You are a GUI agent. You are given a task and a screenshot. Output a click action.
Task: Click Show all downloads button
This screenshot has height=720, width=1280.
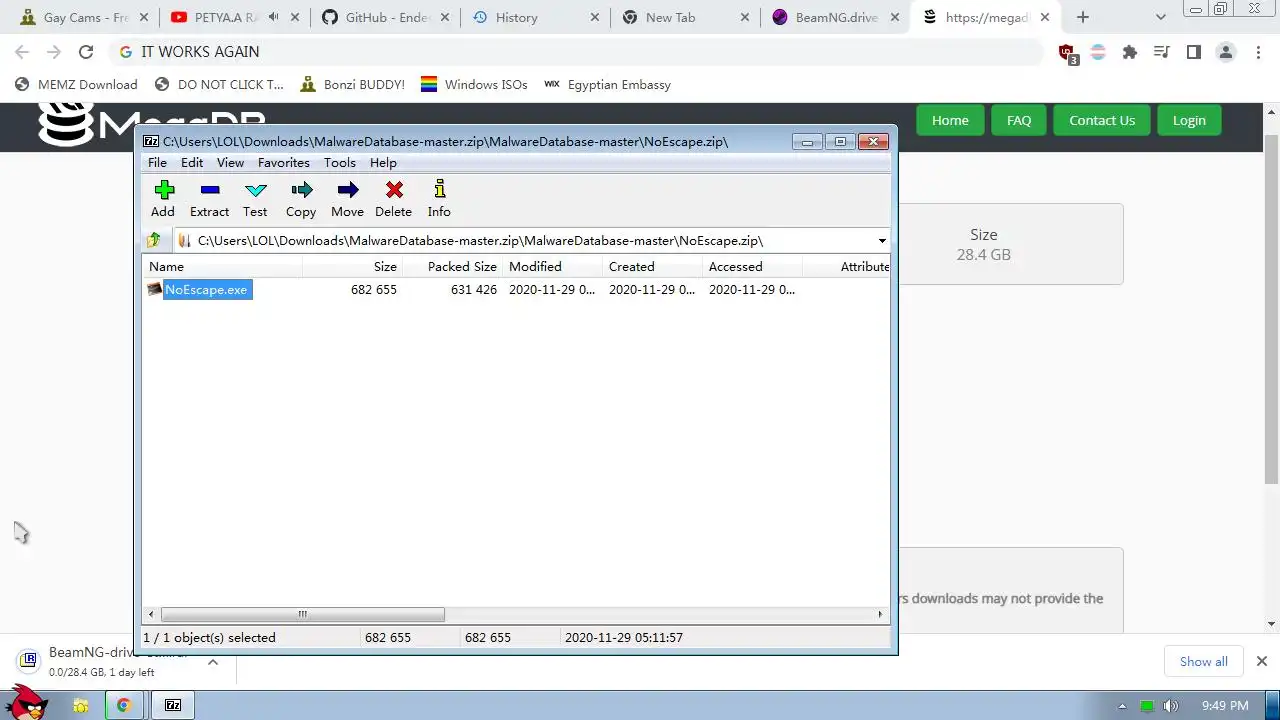click(x=1203, y=661)
